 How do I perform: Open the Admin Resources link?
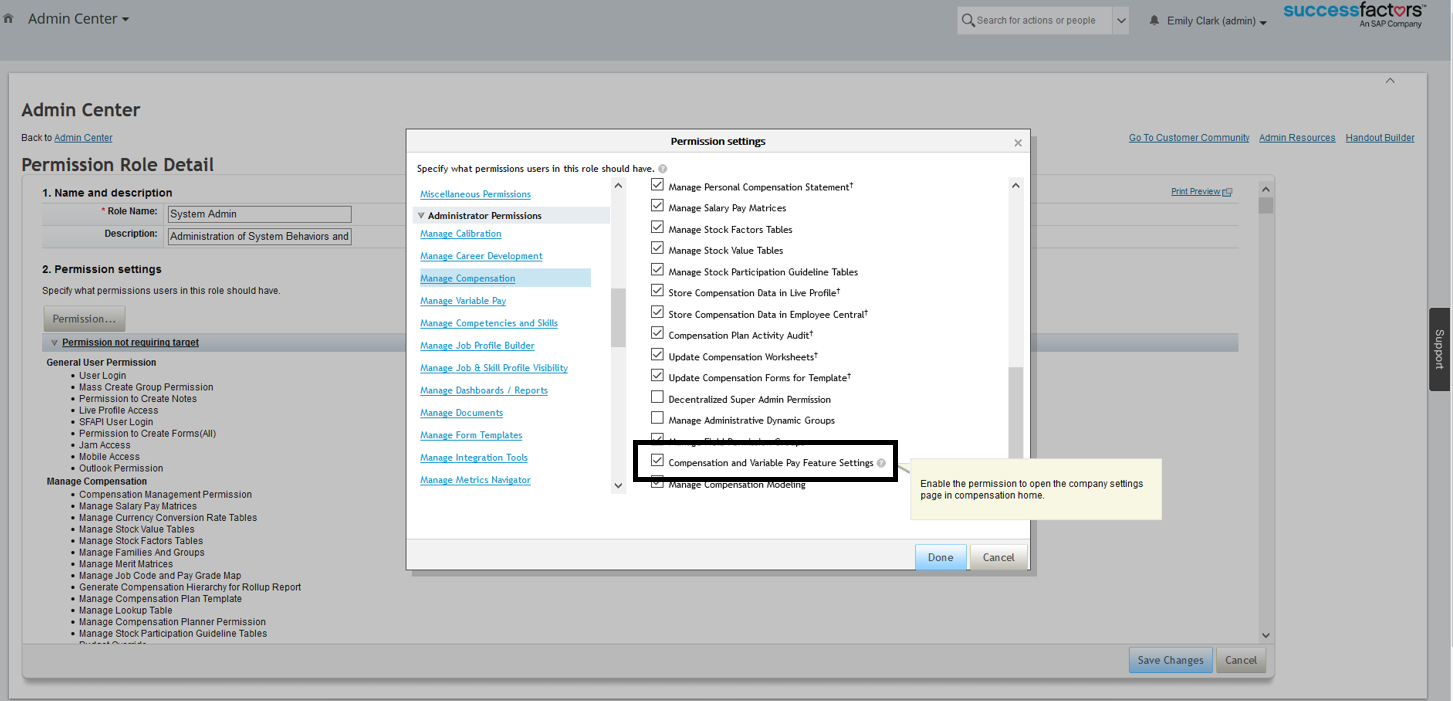[x=1297, y=138]
